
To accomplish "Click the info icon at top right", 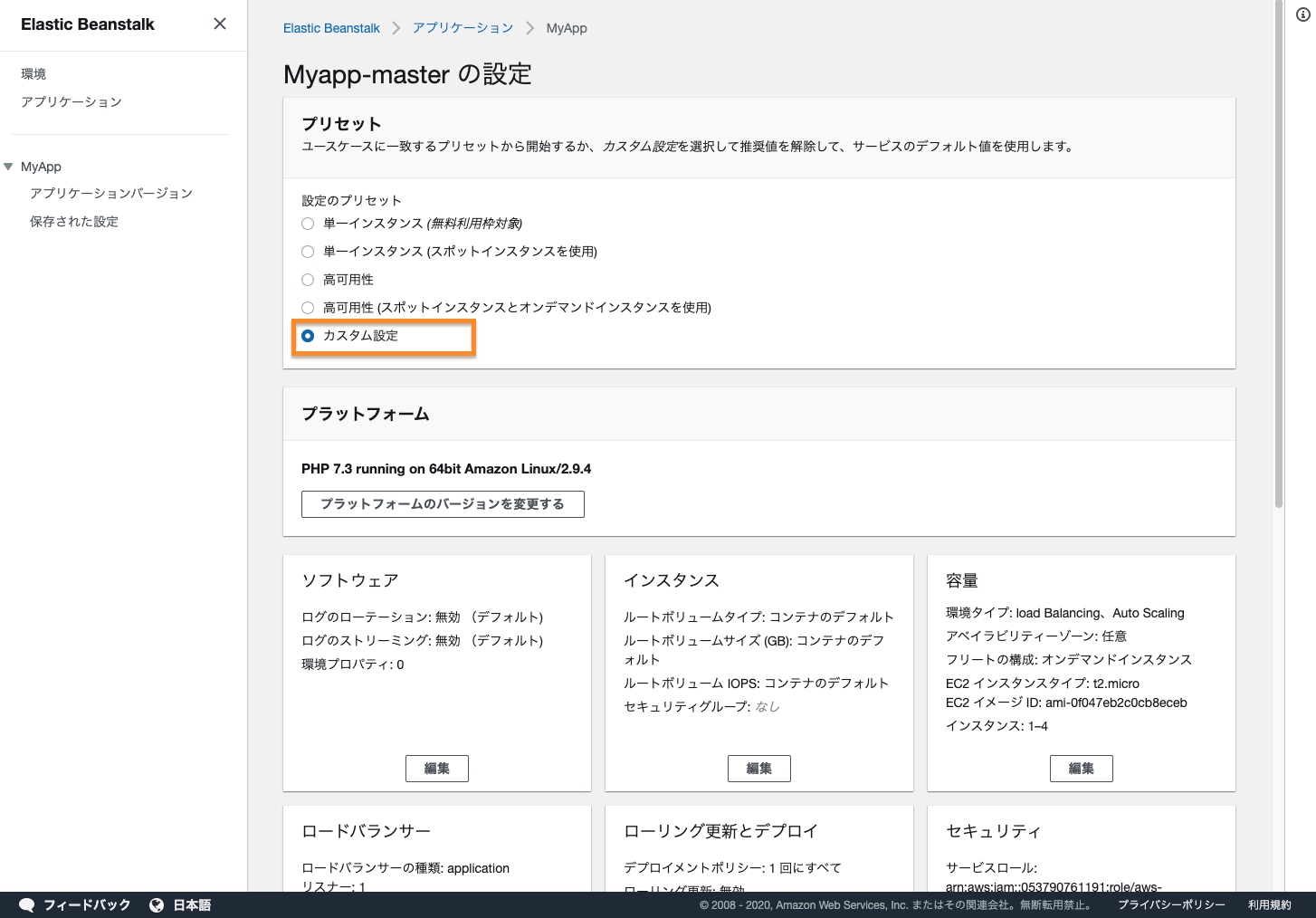I will 1303,14.
